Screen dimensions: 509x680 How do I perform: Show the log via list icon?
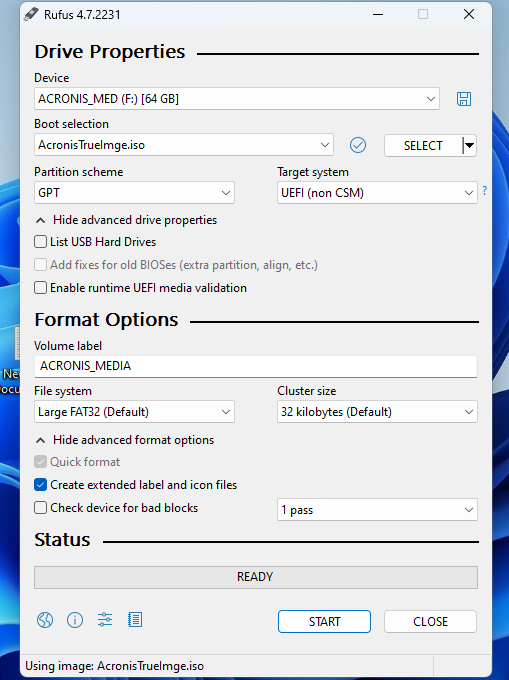[135, 620]
